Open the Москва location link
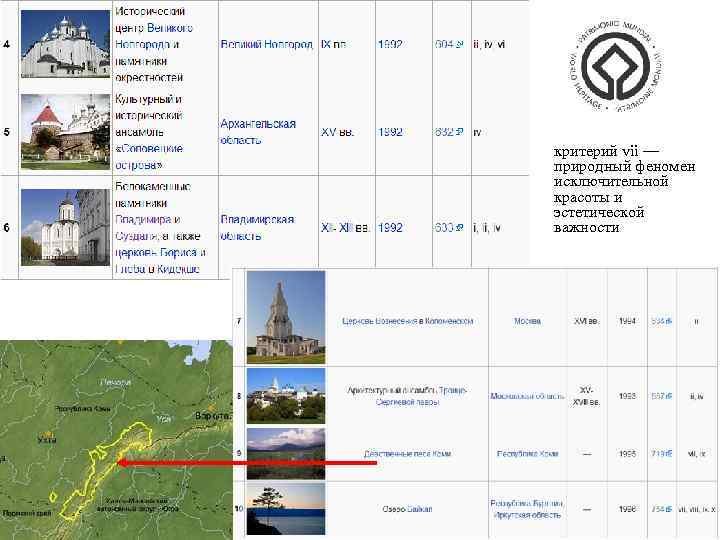720x540 pixels. 527,321
